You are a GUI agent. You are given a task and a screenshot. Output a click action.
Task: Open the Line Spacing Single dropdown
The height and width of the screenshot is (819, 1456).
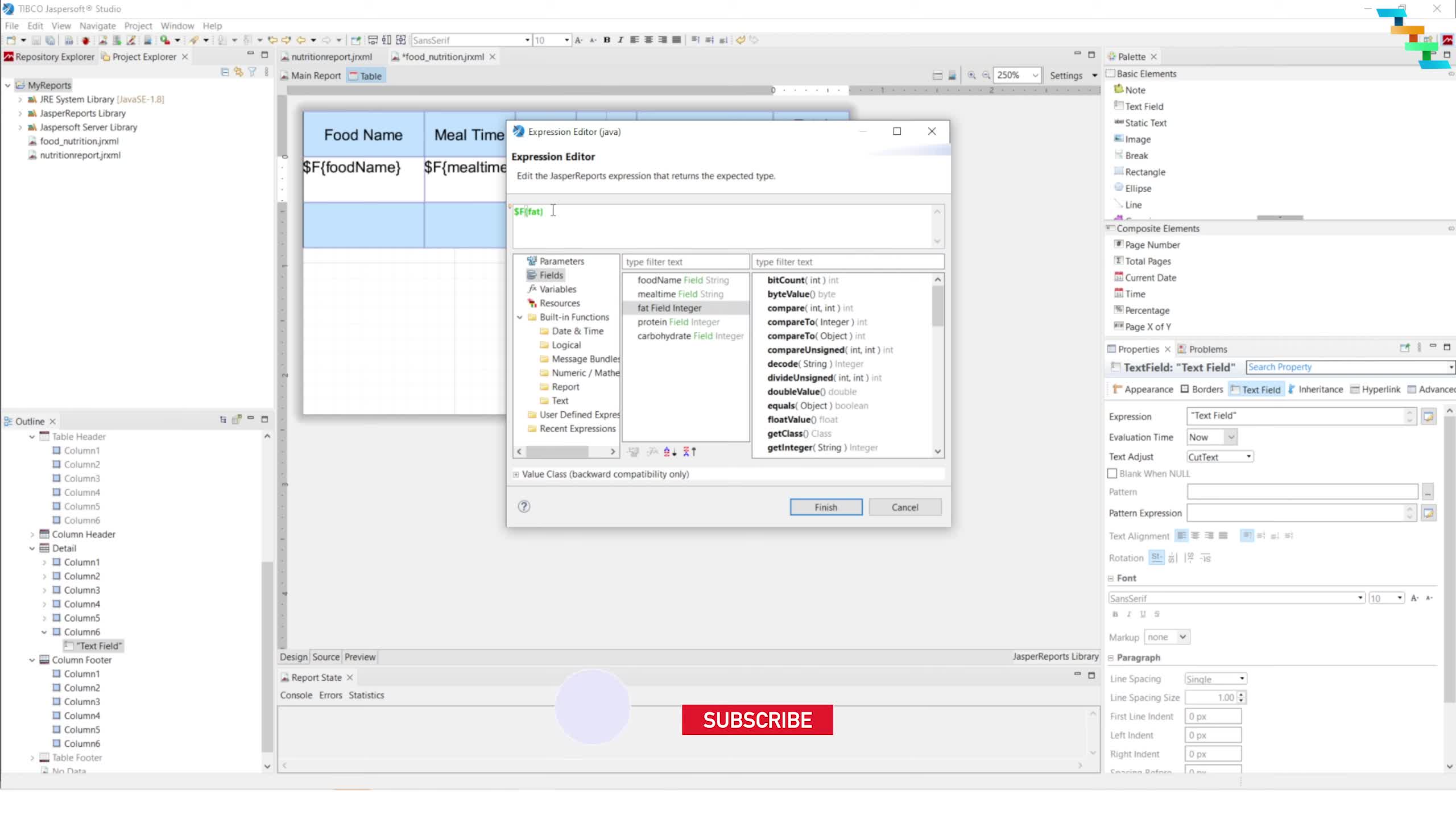pos(1242,679)
